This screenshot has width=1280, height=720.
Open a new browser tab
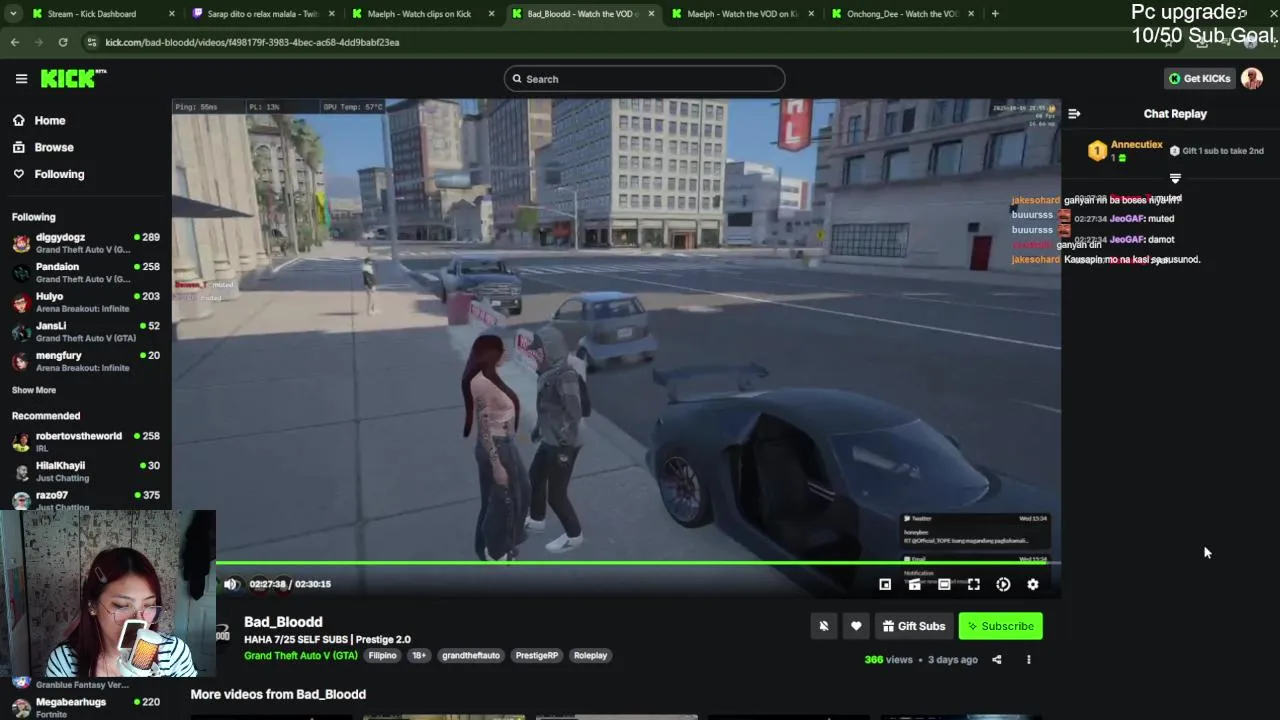995,14
